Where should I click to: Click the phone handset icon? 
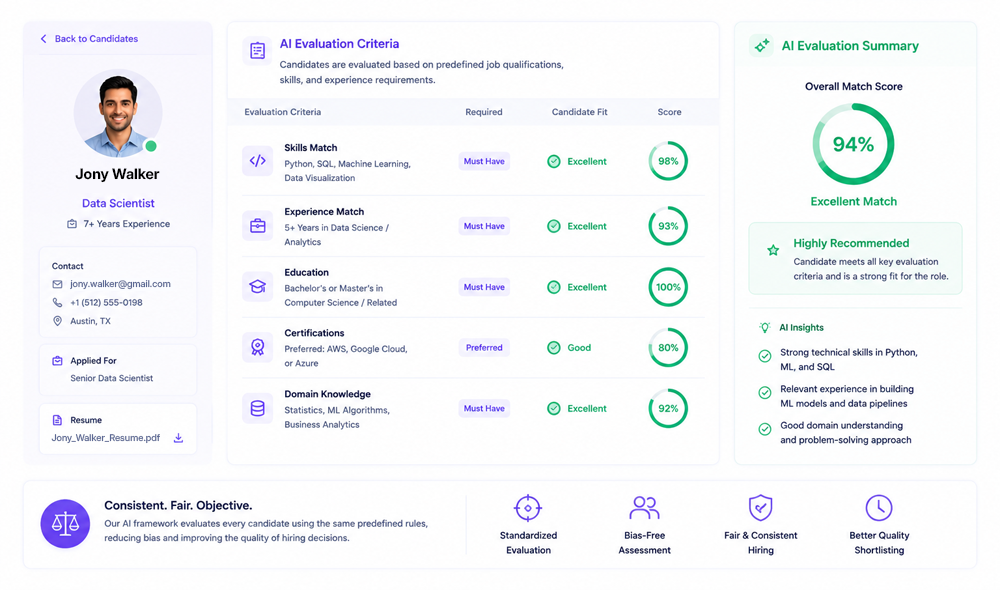57,302
